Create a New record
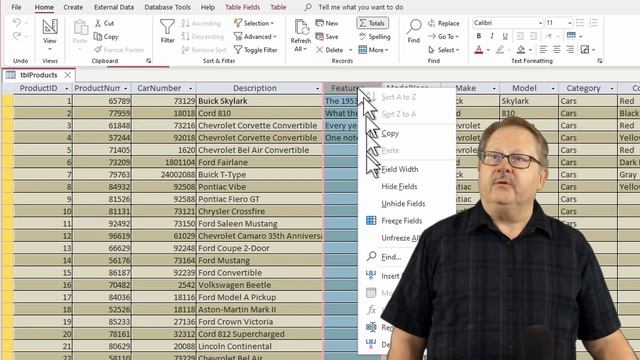Screen dimensions: 640x360 coord(327,23)
